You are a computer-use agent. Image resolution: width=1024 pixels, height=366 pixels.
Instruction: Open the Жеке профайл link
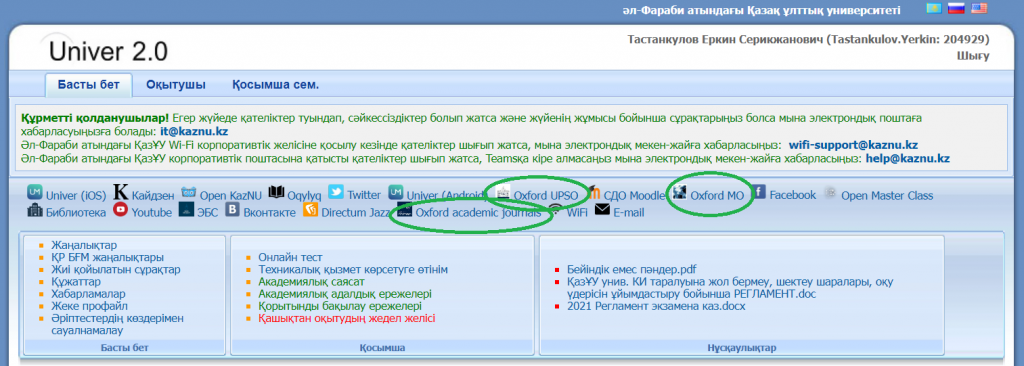click(x=89, y=306)
